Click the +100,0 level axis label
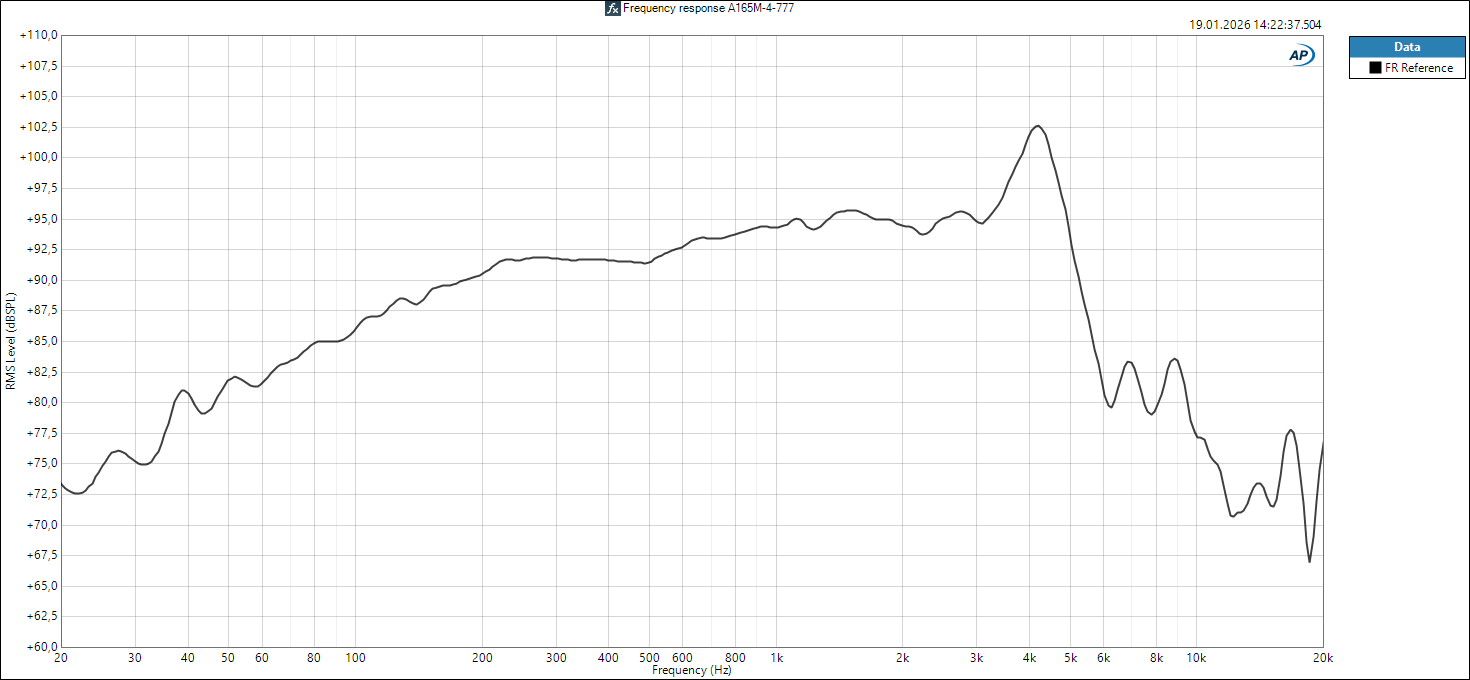 coord(39,157)
